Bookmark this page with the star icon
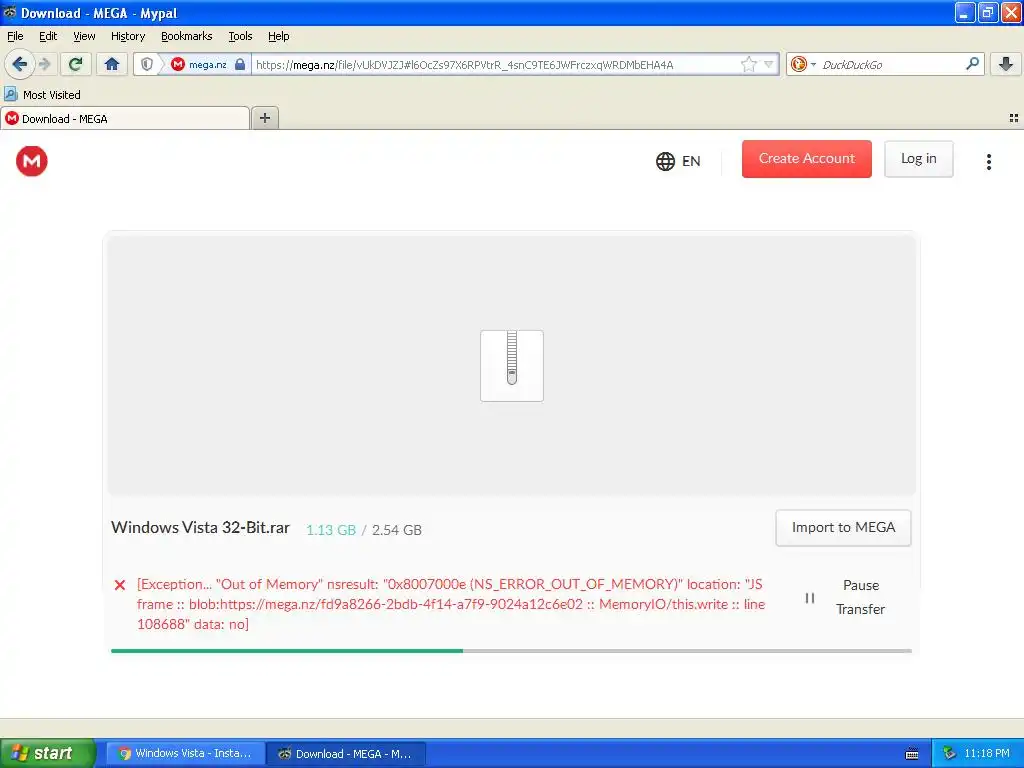1024x768 pixels. (x=748, y=64)
